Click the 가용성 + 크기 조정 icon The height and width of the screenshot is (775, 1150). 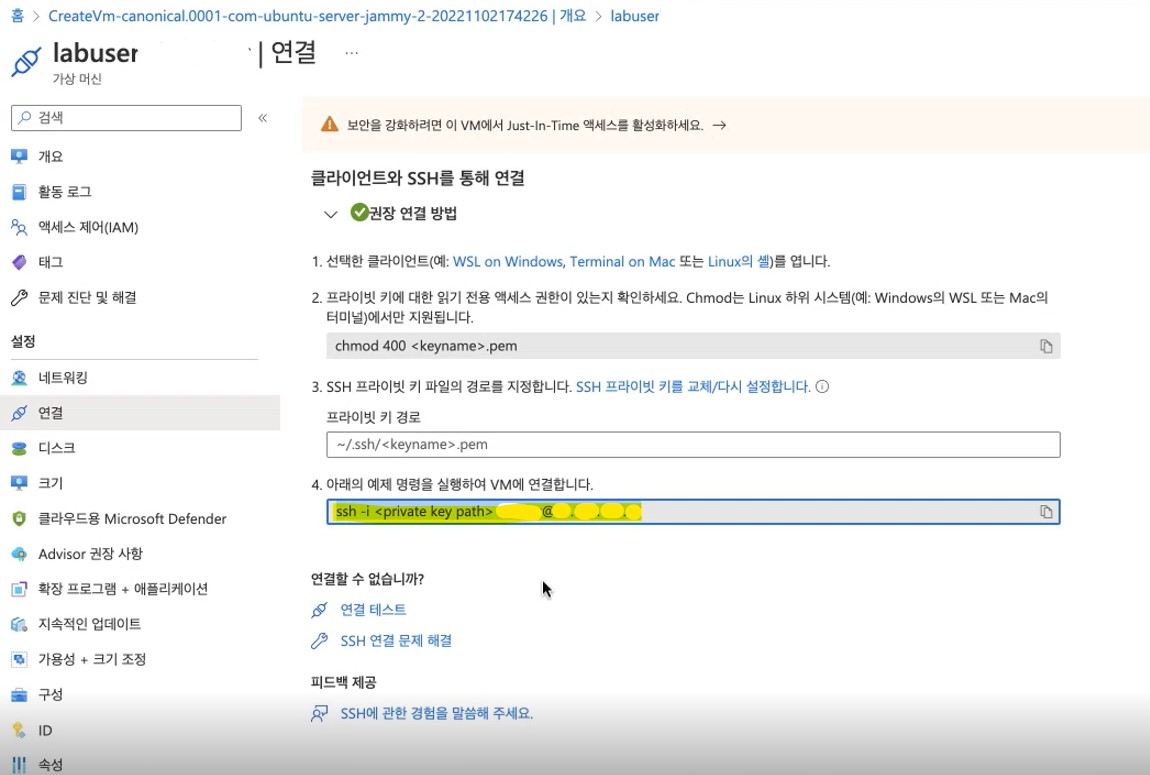19,660
